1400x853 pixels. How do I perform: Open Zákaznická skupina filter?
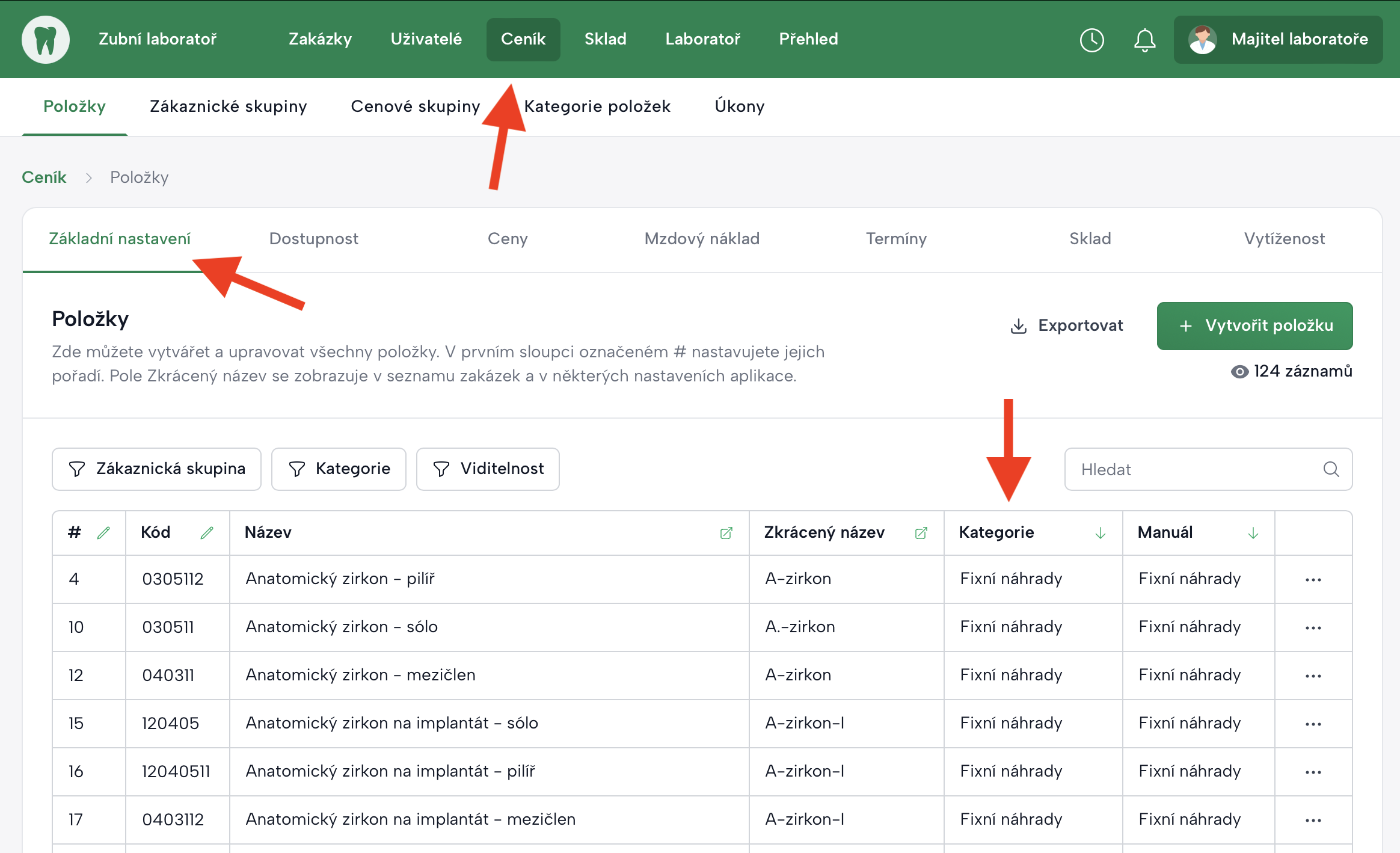156,469
